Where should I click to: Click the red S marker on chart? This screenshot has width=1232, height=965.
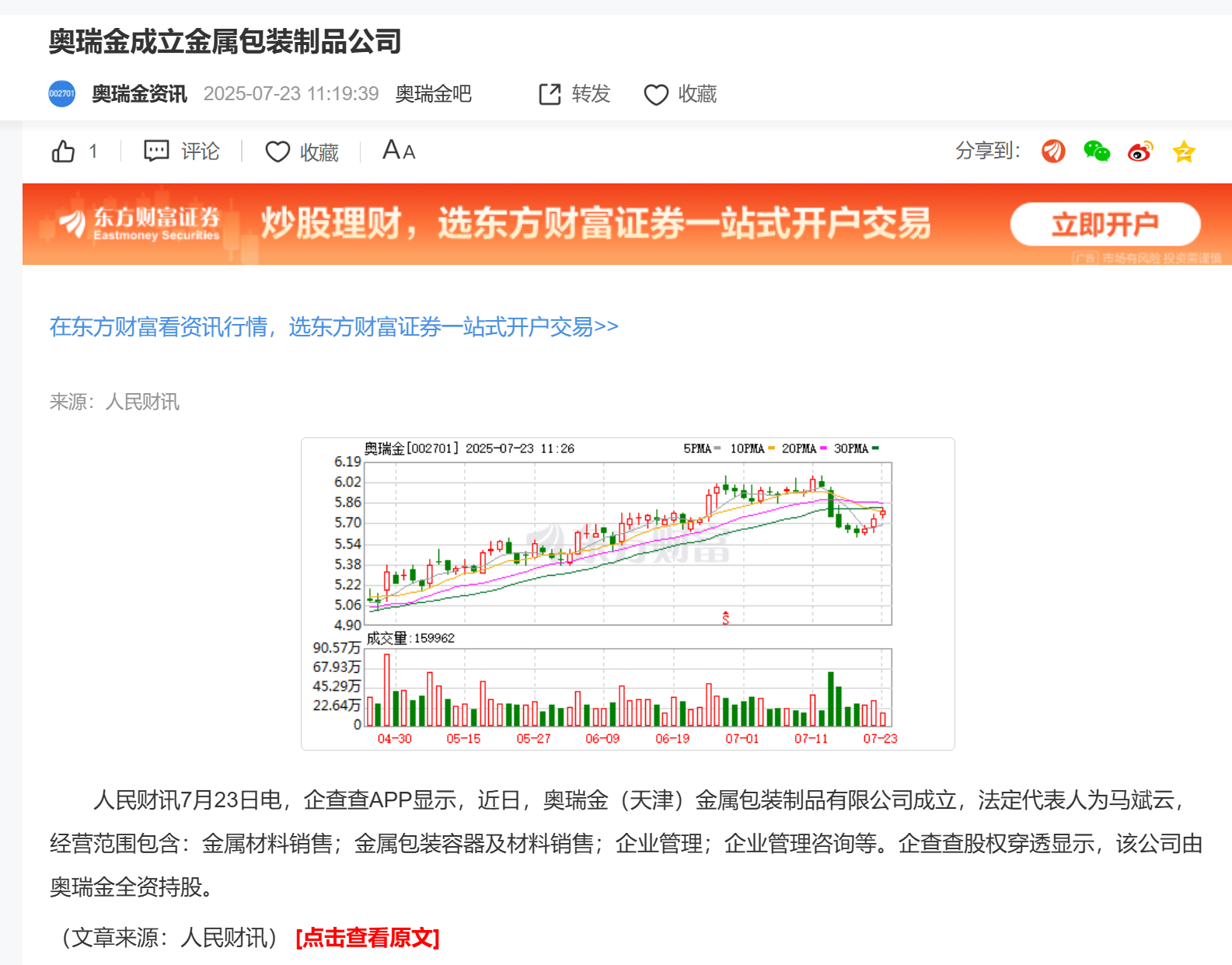725,618
